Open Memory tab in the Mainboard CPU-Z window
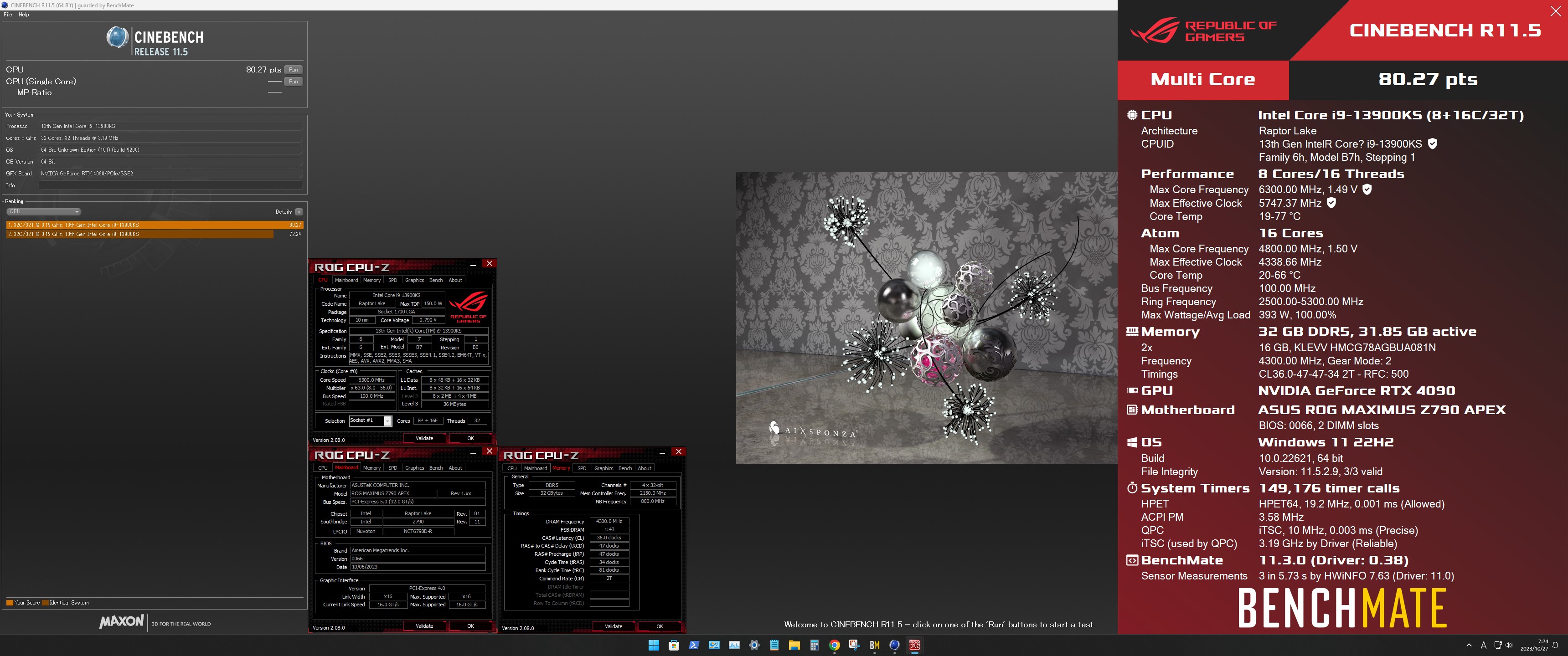Viewport: 1568px width, 656px height. pos(372,468)
